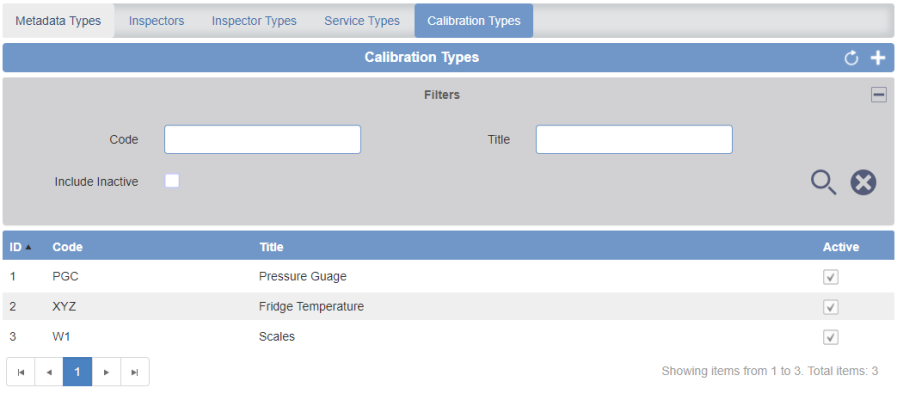Toggle Active checkbox for Fridge Temperature
This screenshot has height=400, width=897.
(x=831, y=307)
